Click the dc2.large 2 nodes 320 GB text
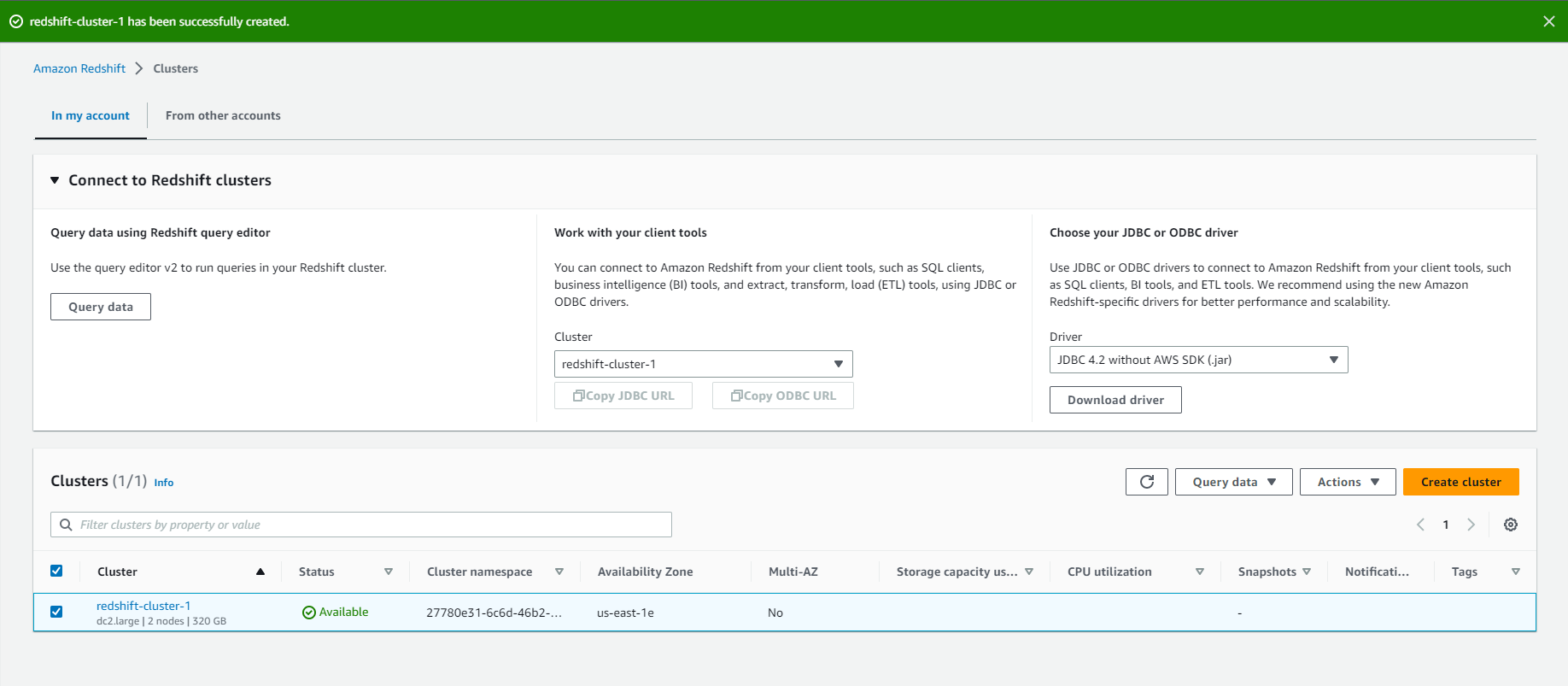Screen dimensions: 1568x686 tap(161, 621)
